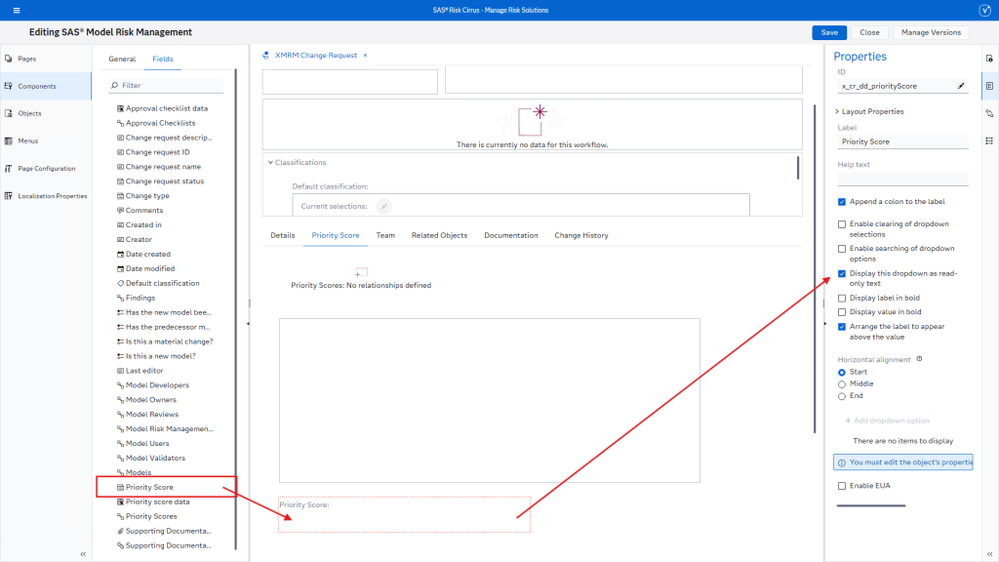Toggle Display this dropdown as read-only text

[x=842, y=274]
